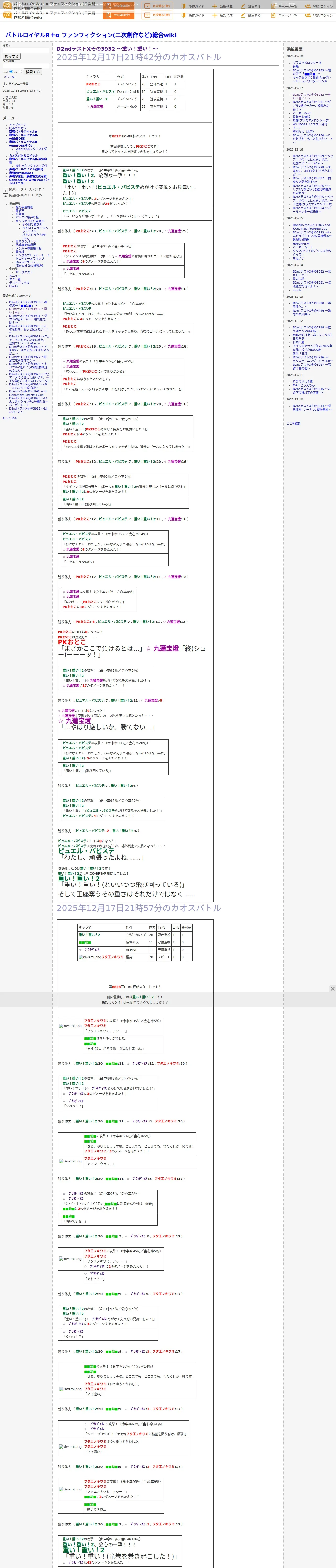Open メンバー専用掲示板 link
Image resolution: width=336 pixels, height=1568 pixels.
coord(29,248)
